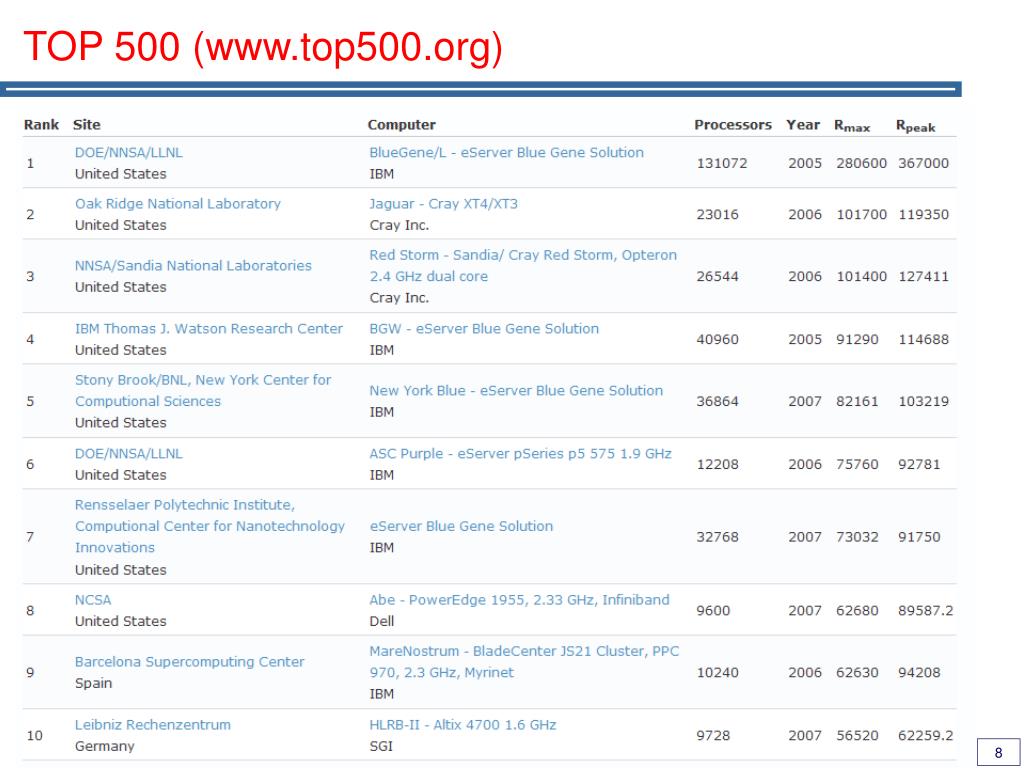Viewport: 1024px width, 768px height.
Task: Click Barcelona Supercomputing Center link
Action: (189, 662)
